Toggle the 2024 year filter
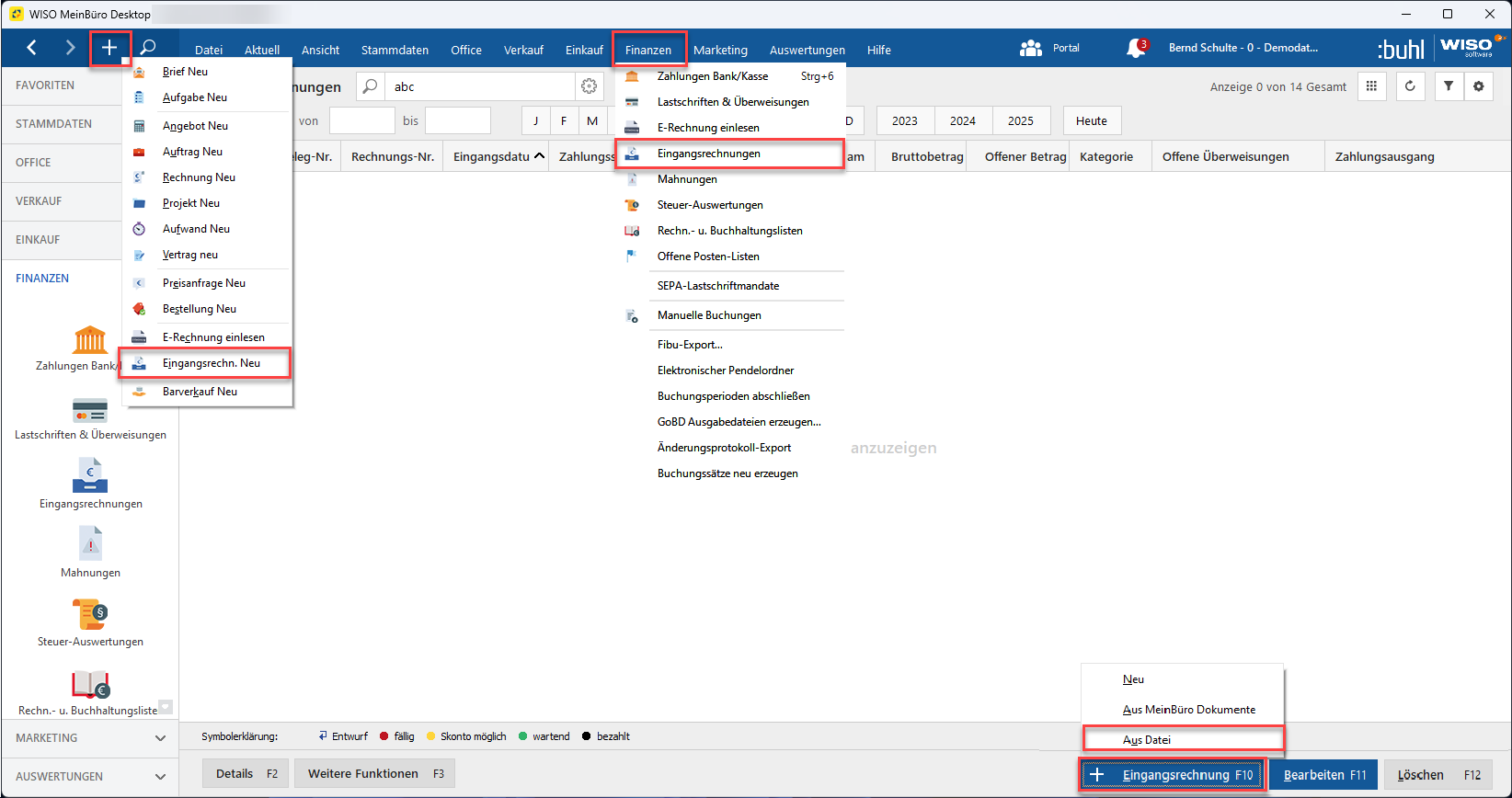The height and width of the screenshot is (798, 1512). click(963, 120)
